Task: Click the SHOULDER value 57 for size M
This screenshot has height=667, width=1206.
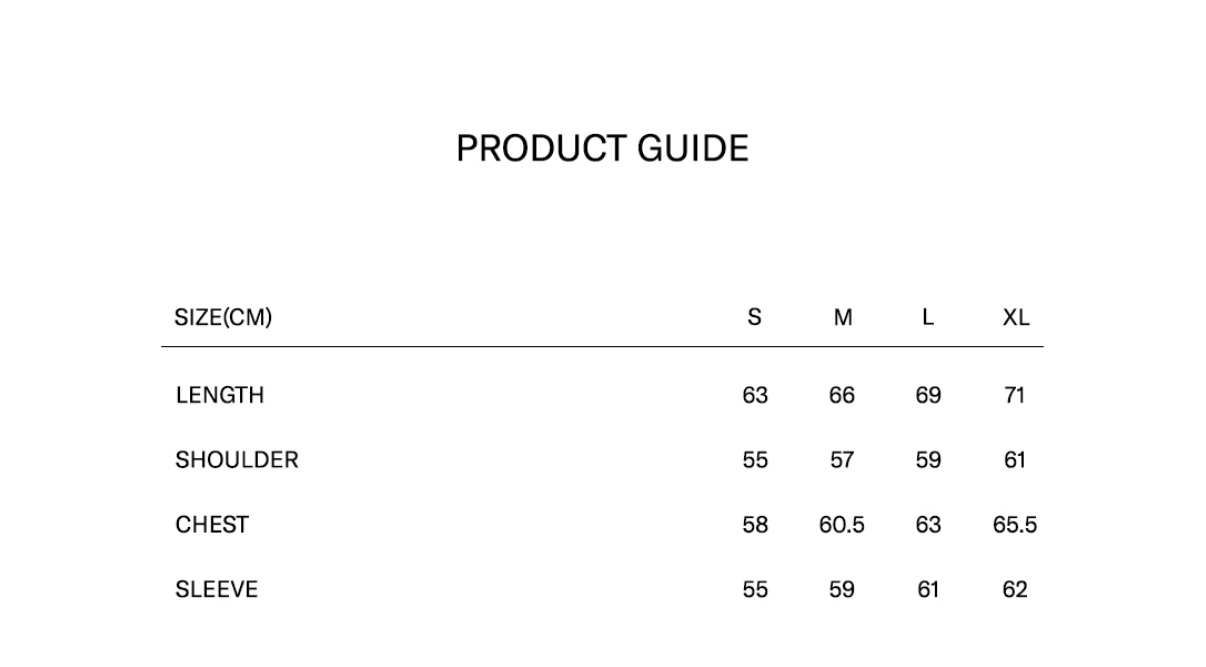Action: click(842, 460)
